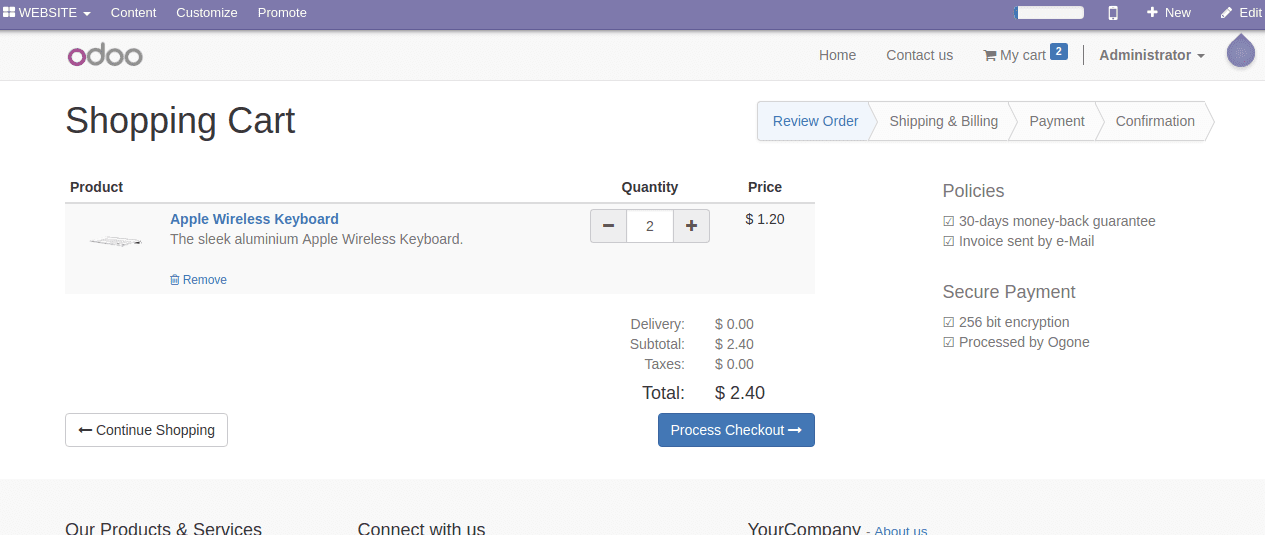1265x535 pixels.
Task: Open the Content menu
Action: [133, 13]
